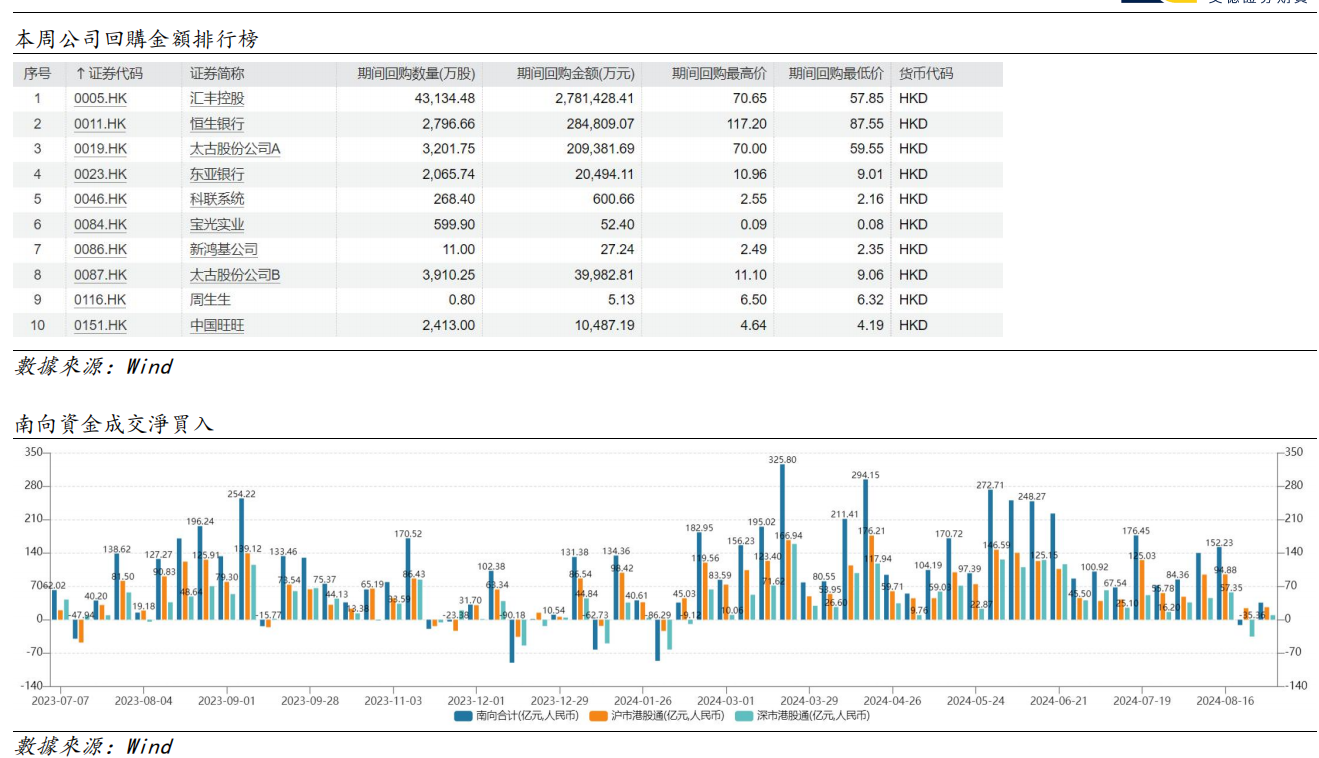Open stock code link 0151.HK
This screenshot has height=758, width=1319.
[101, 325]
